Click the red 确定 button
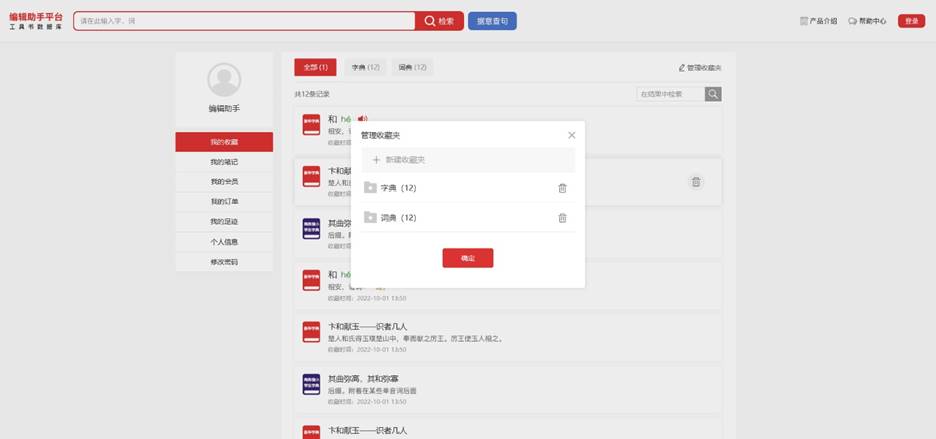Screen dimensions: 936x439 (468, 258)
